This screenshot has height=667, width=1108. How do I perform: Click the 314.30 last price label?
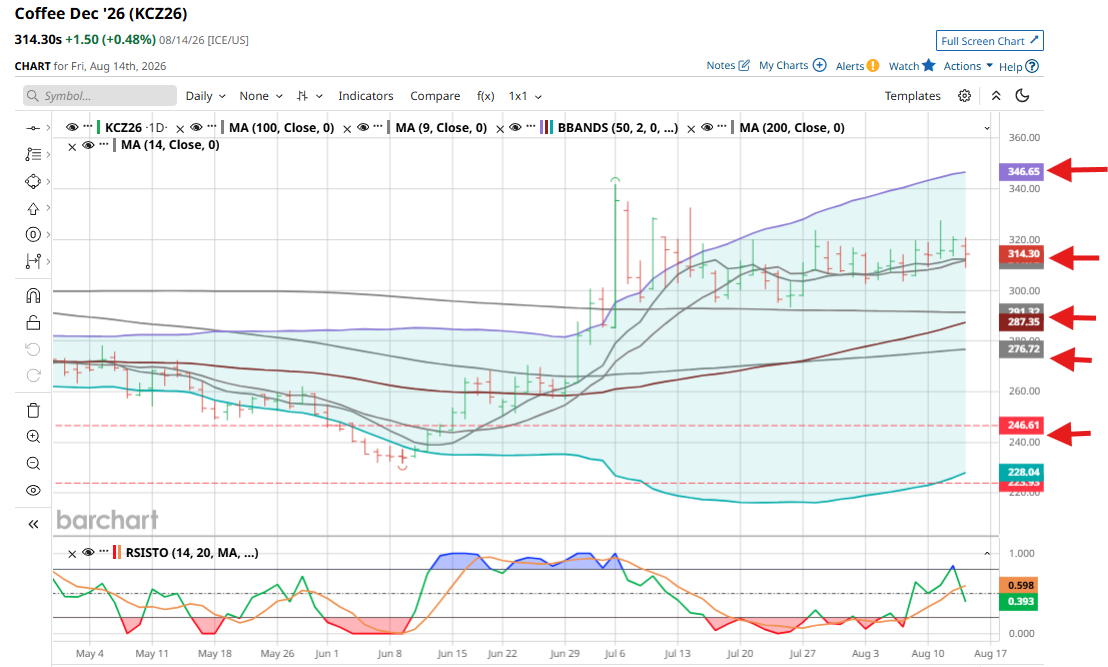click(1021, 254)
